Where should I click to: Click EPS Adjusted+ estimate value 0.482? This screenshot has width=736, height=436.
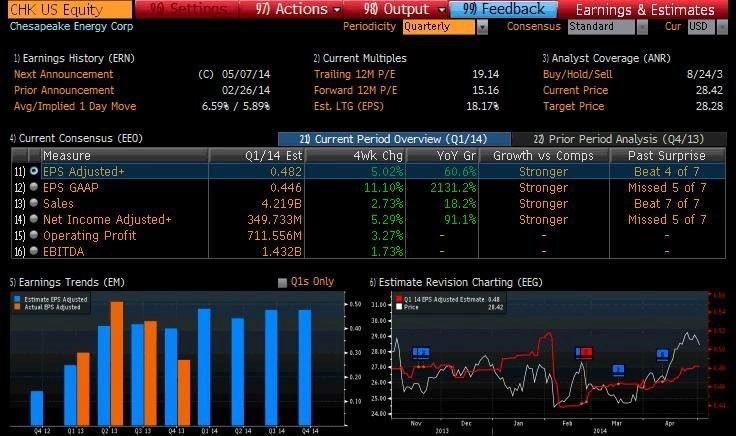286,172
